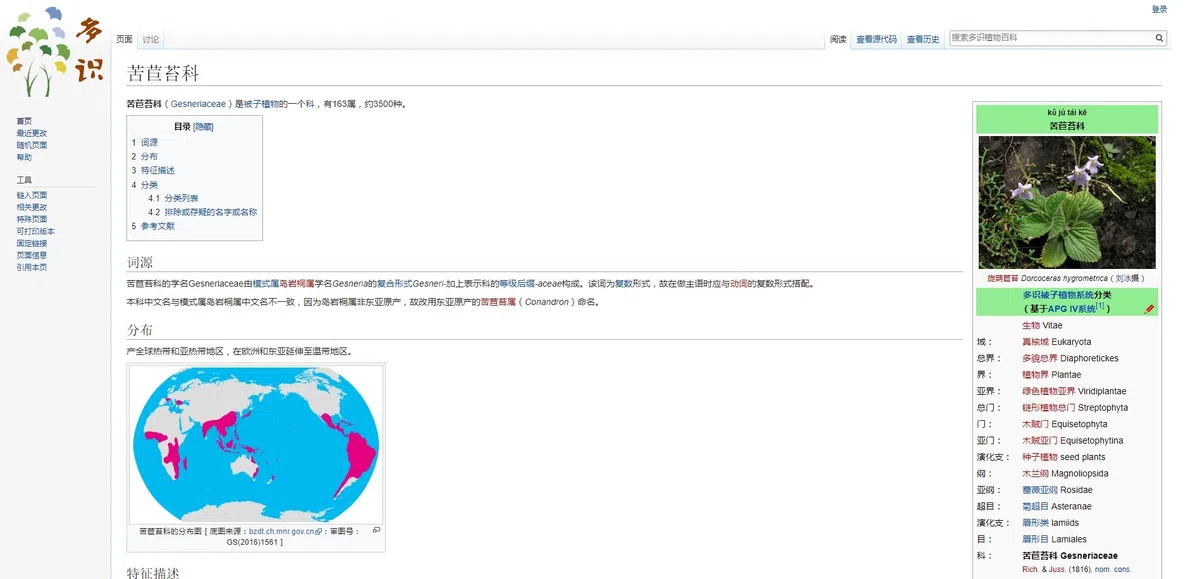Open the 页面 tab
Image resolution: width=1200 pixels, height=579 pixels.
point(124,40)
